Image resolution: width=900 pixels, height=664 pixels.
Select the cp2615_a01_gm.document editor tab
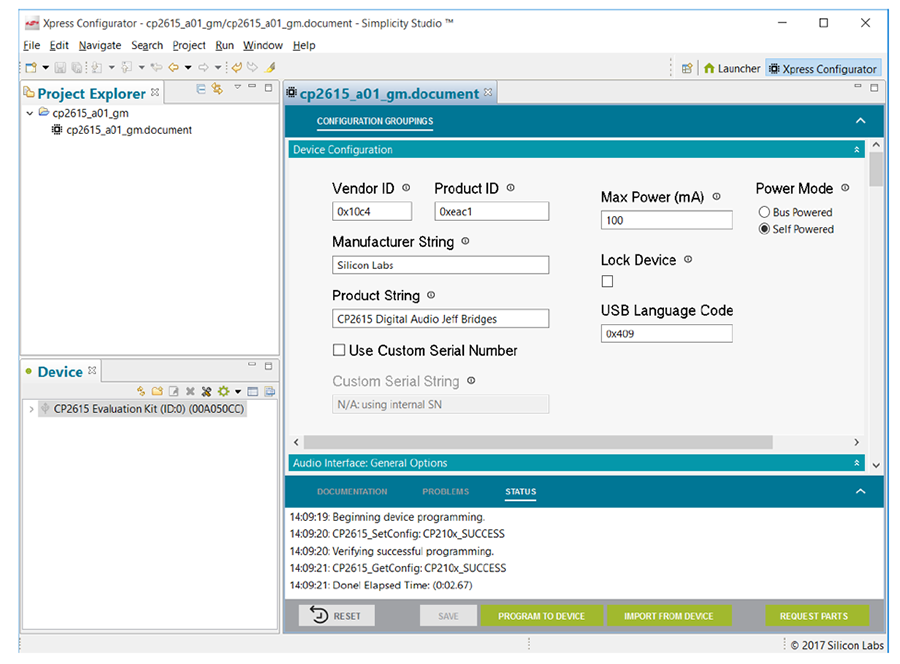(389, 94)
